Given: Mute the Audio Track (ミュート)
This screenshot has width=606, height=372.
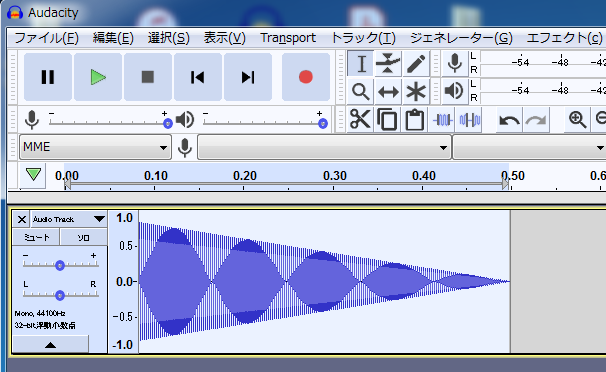Looking at the screenshot, I should [x=36, y=237].
